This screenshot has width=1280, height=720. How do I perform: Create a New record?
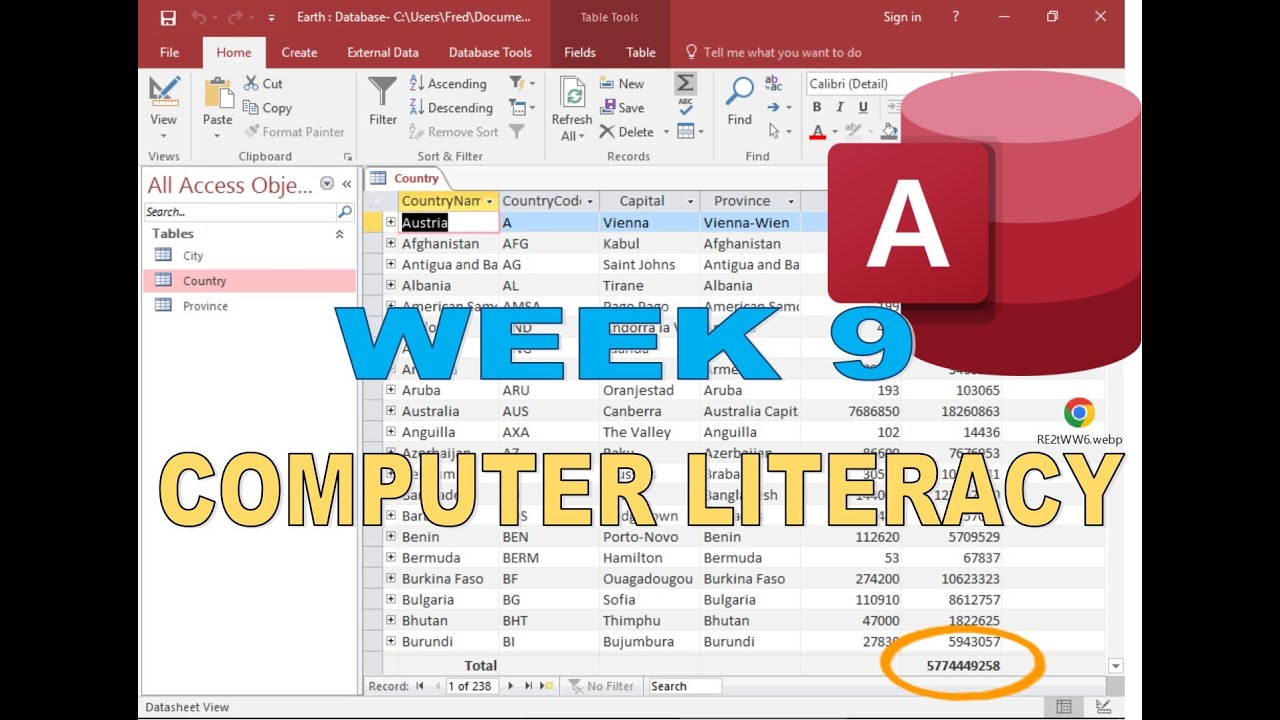(621, 84)
